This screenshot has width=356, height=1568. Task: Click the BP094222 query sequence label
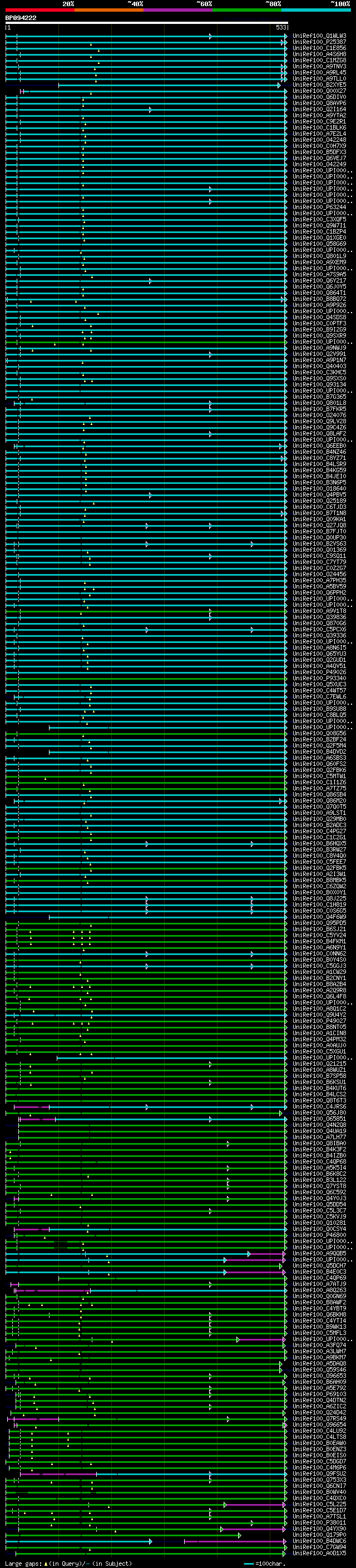tap(21, 18)
